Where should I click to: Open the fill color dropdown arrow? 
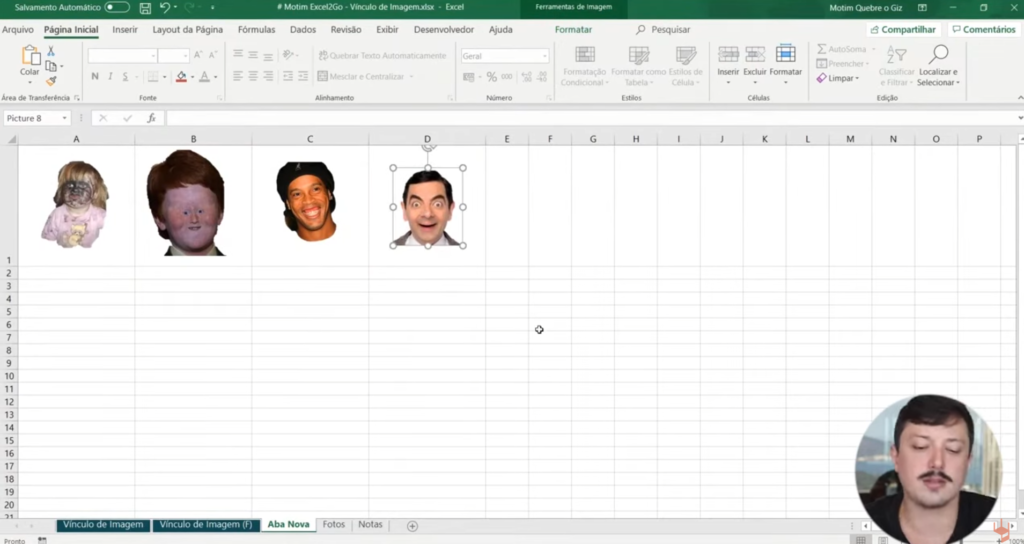193,77
